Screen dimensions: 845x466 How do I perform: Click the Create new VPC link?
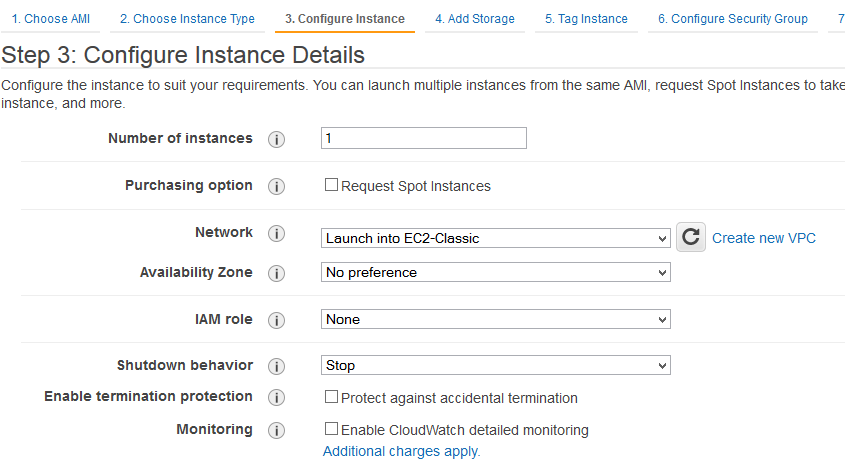(x=764, y=238)
